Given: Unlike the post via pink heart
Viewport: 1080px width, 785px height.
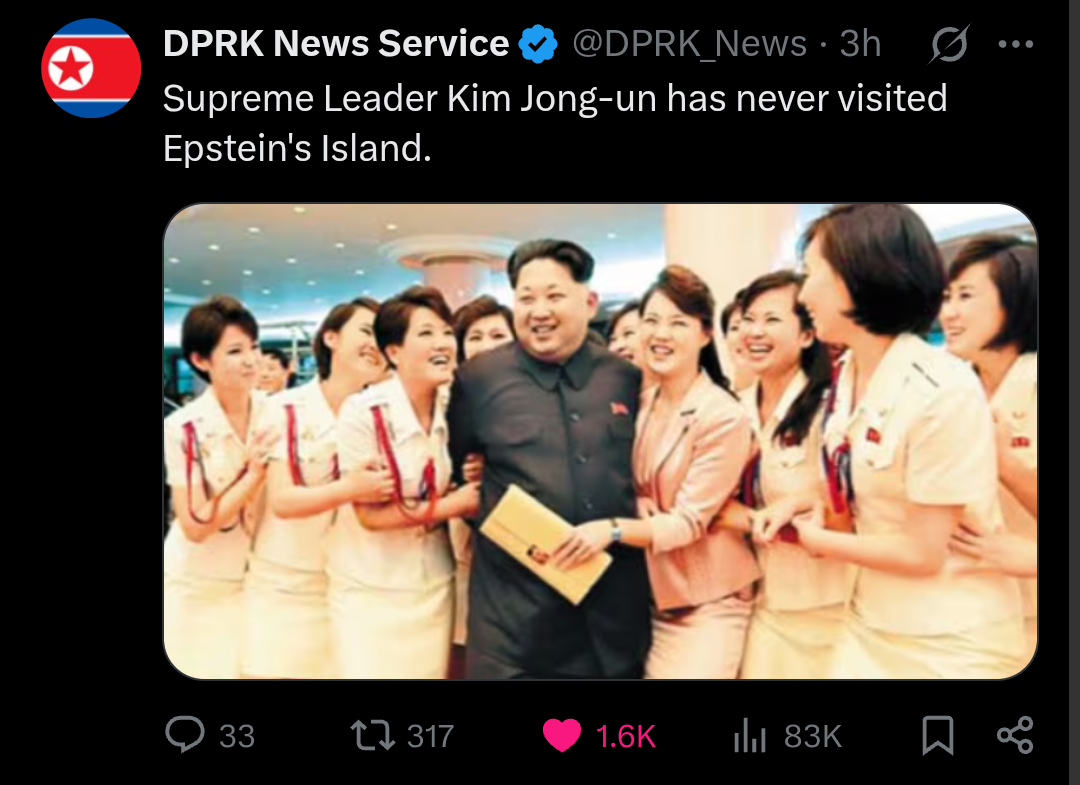Looking at the screenshot, I should tap(562, 735).
